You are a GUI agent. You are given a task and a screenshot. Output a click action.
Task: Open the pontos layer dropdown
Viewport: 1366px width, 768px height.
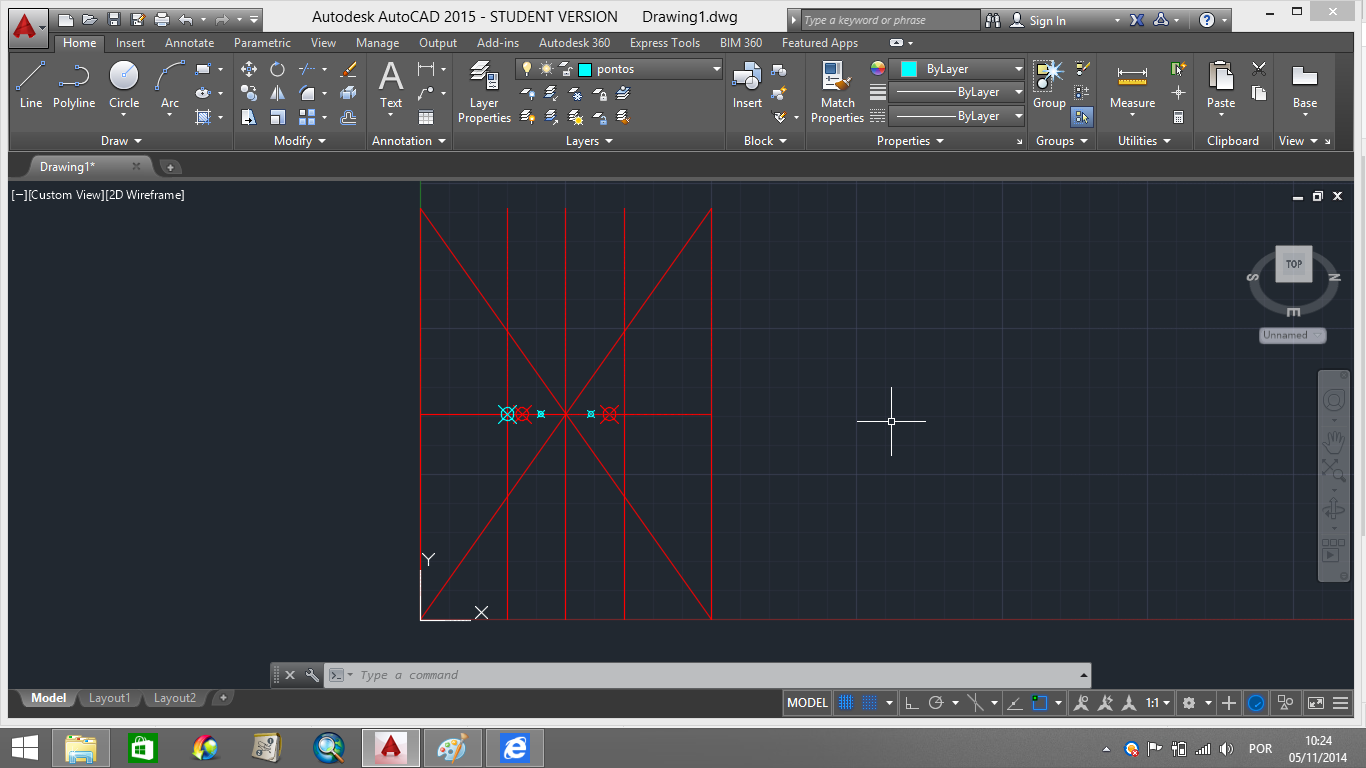[716, 69]
